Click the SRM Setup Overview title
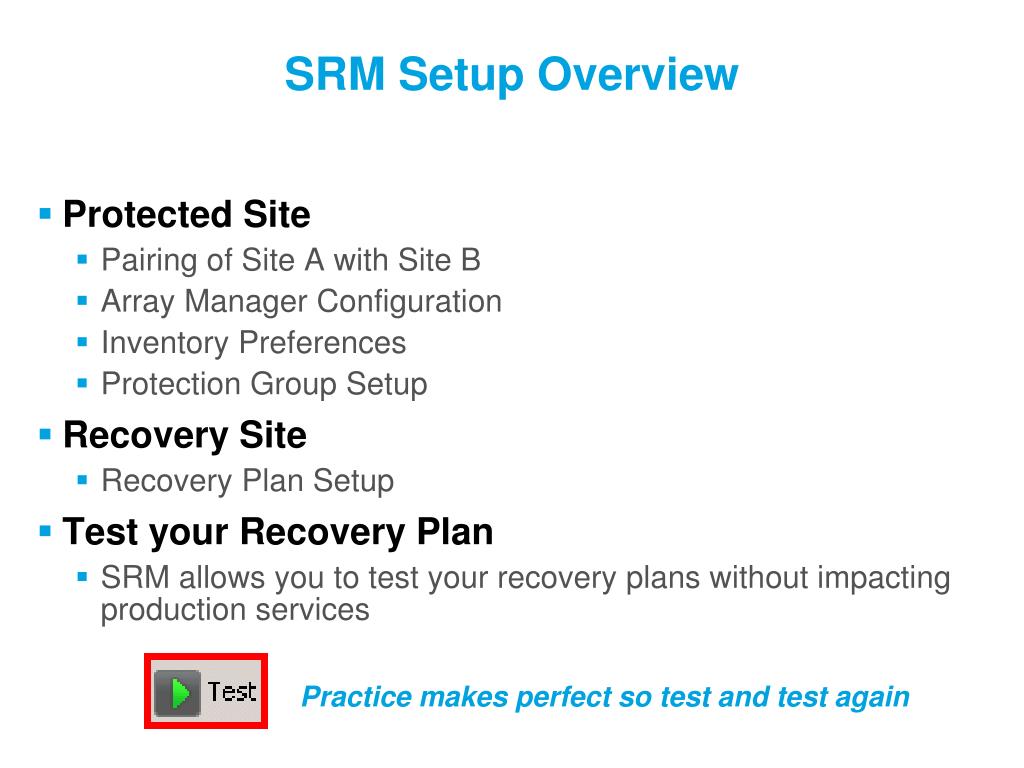 pyautogui.click(x=511, y=74)
